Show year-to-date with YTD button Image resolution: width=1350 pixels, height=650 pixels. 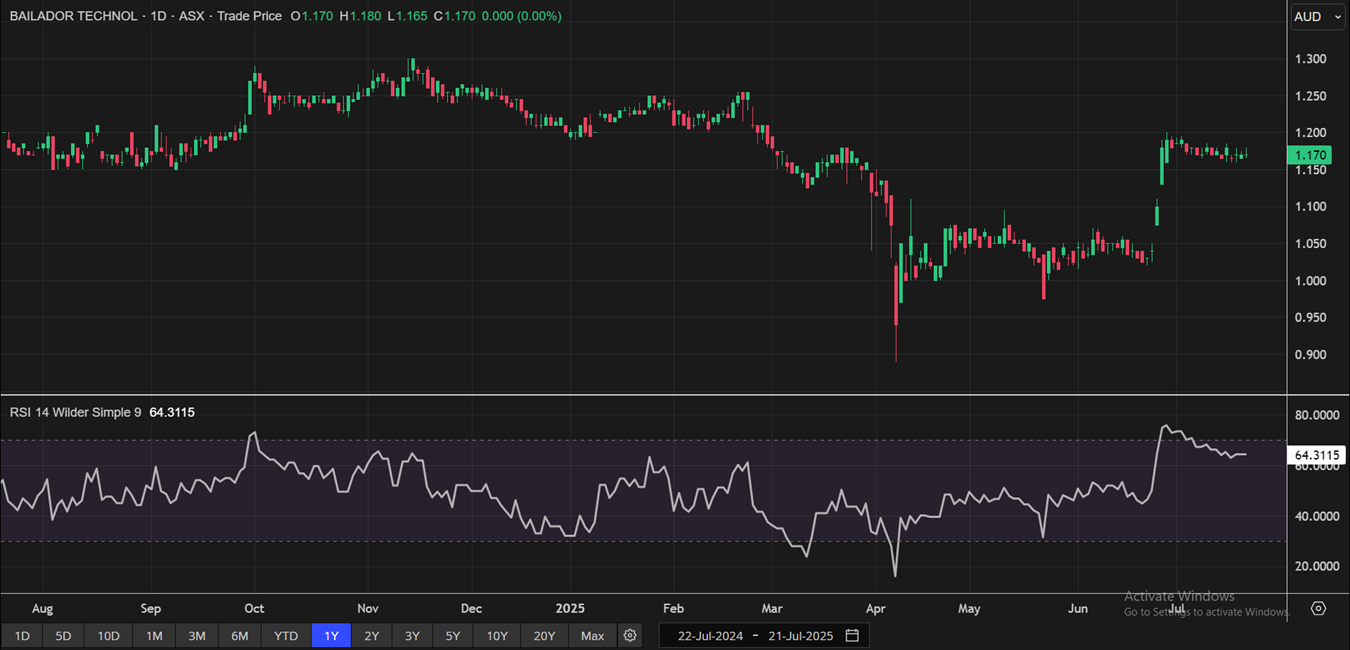pos(286,636)
